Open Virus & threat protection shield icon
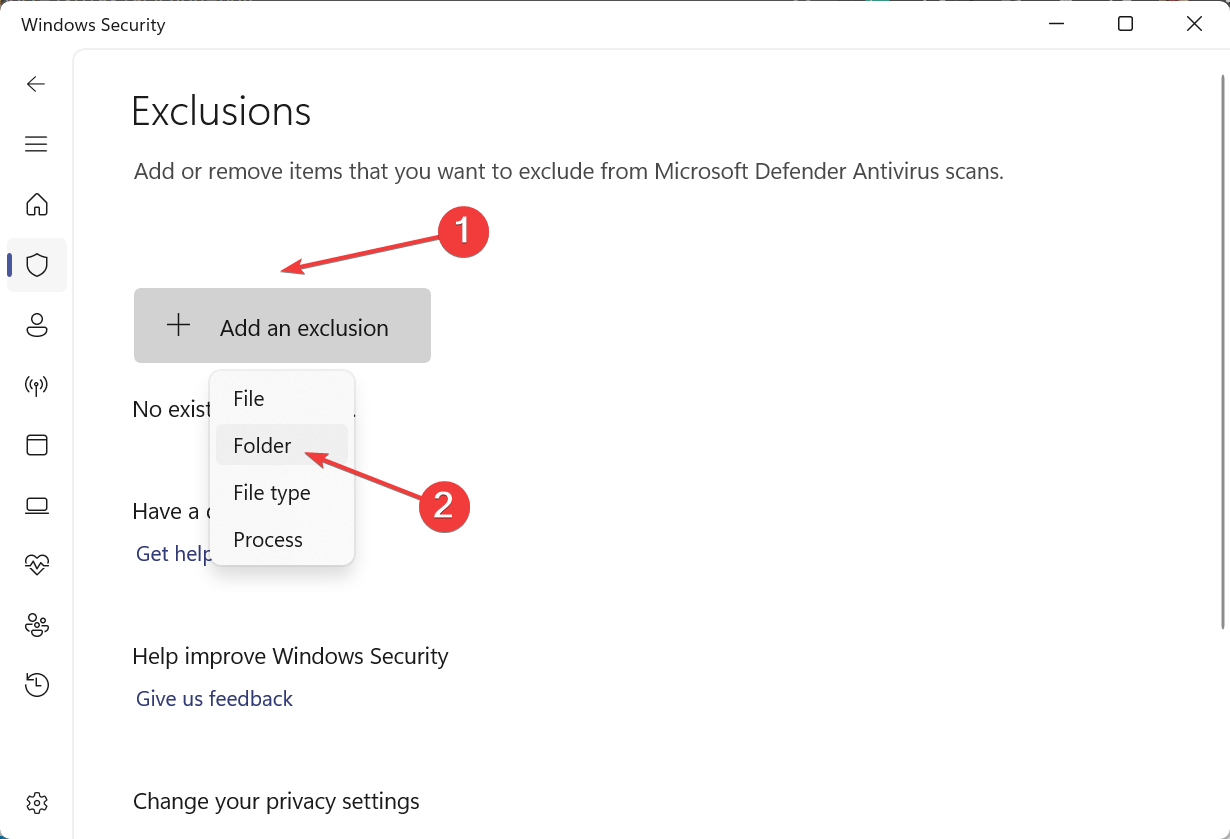The image size is (1230, 839). 37,265
